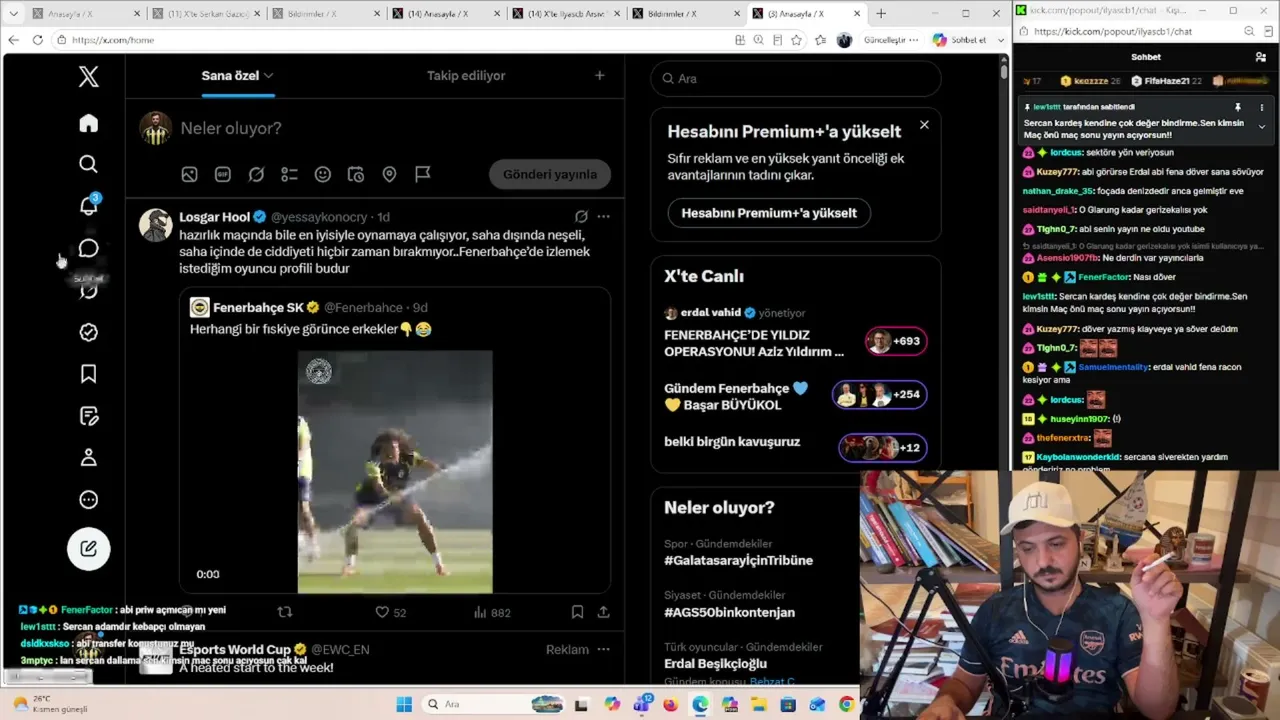Open the Sohbet et Copilot button

pos(960,40)
